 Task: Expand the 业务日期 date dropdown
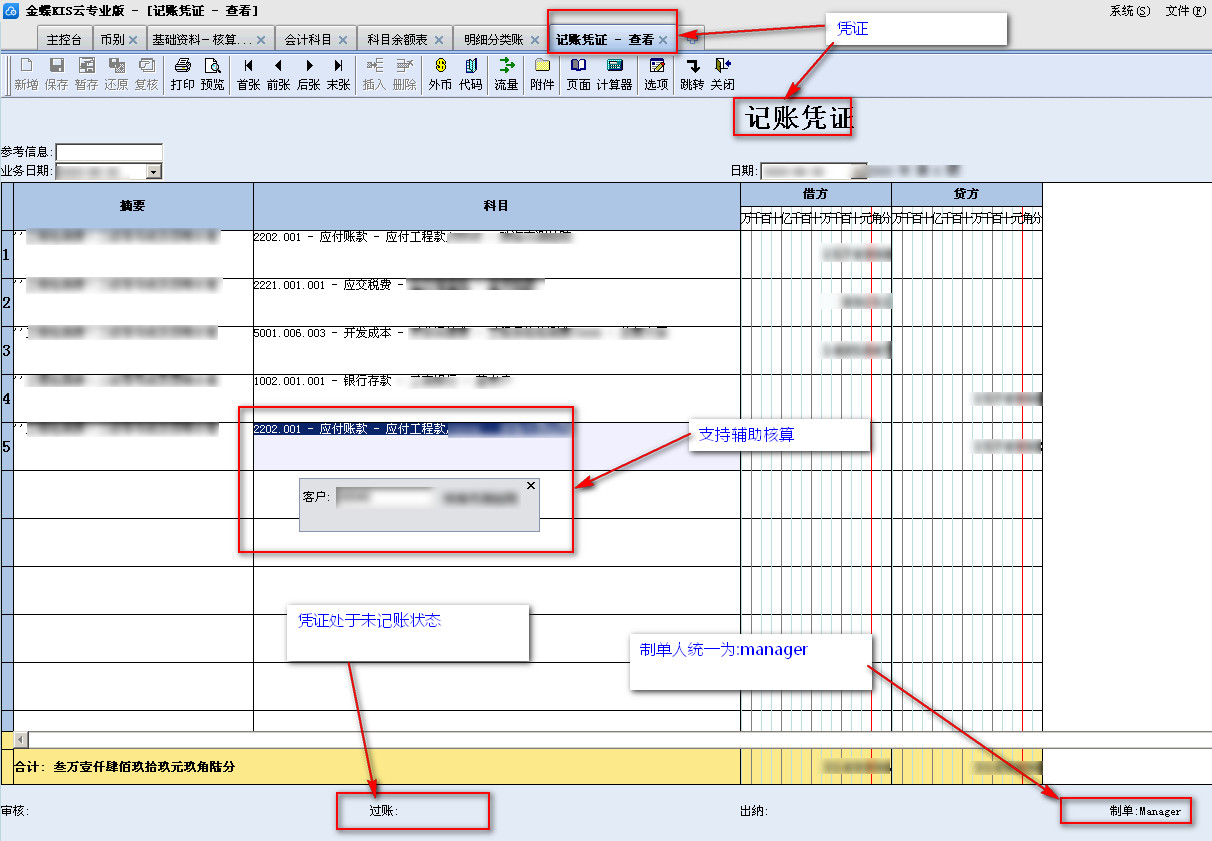coord(153,172)
